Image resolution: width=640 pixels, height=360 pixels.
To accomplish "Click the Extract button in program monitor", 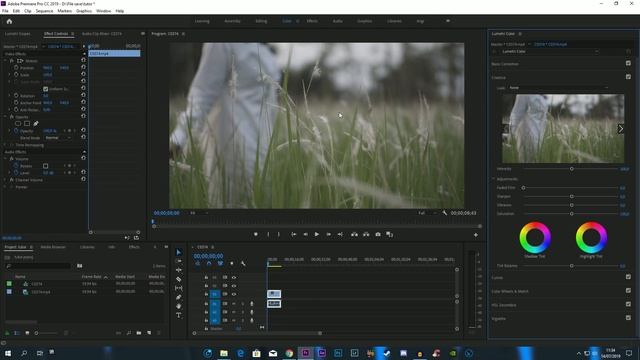I will [x=366, y=234].
